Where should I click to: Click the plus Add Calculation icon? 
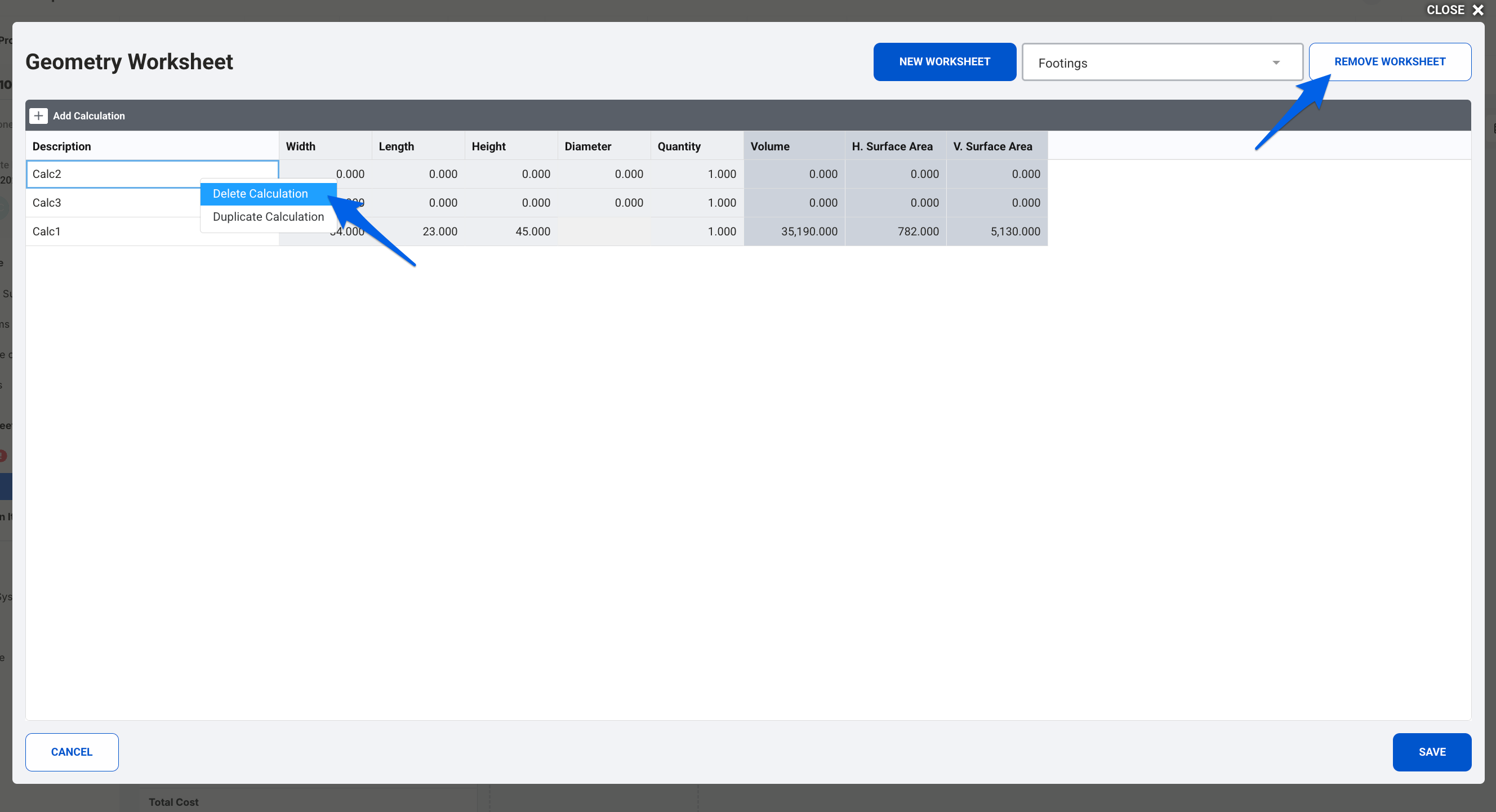click(x=38, y=115)
